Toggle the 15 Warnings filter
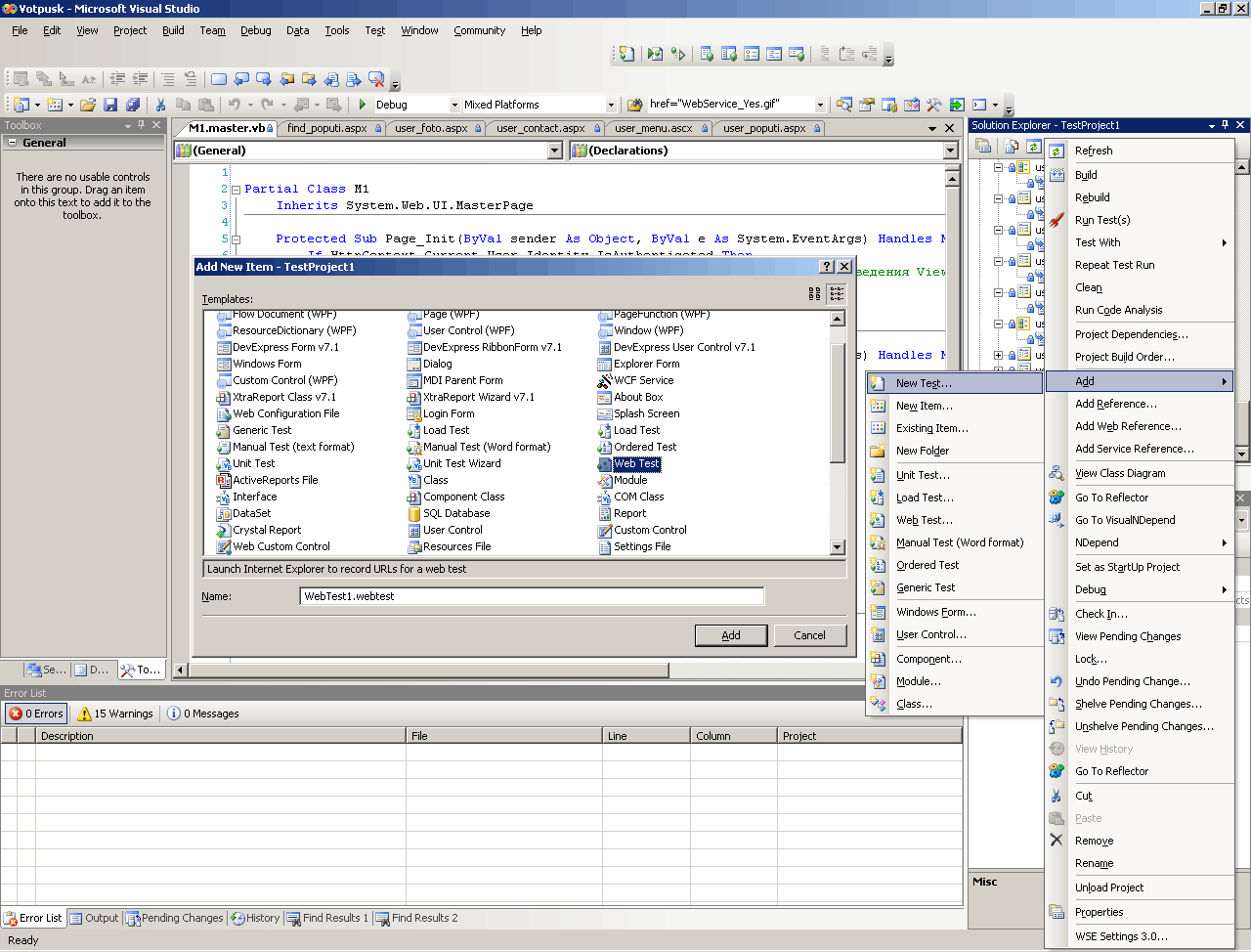Image resolution: width=1251 pixels, height=952 pixels. 115,714
